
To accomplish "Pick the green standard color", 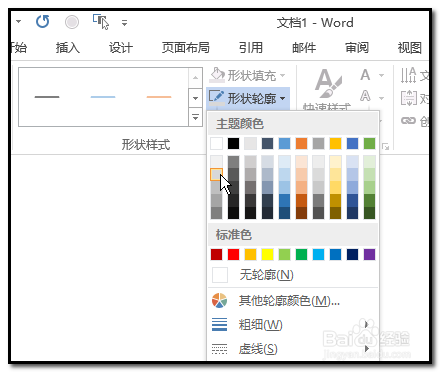I will coord(301,255).
